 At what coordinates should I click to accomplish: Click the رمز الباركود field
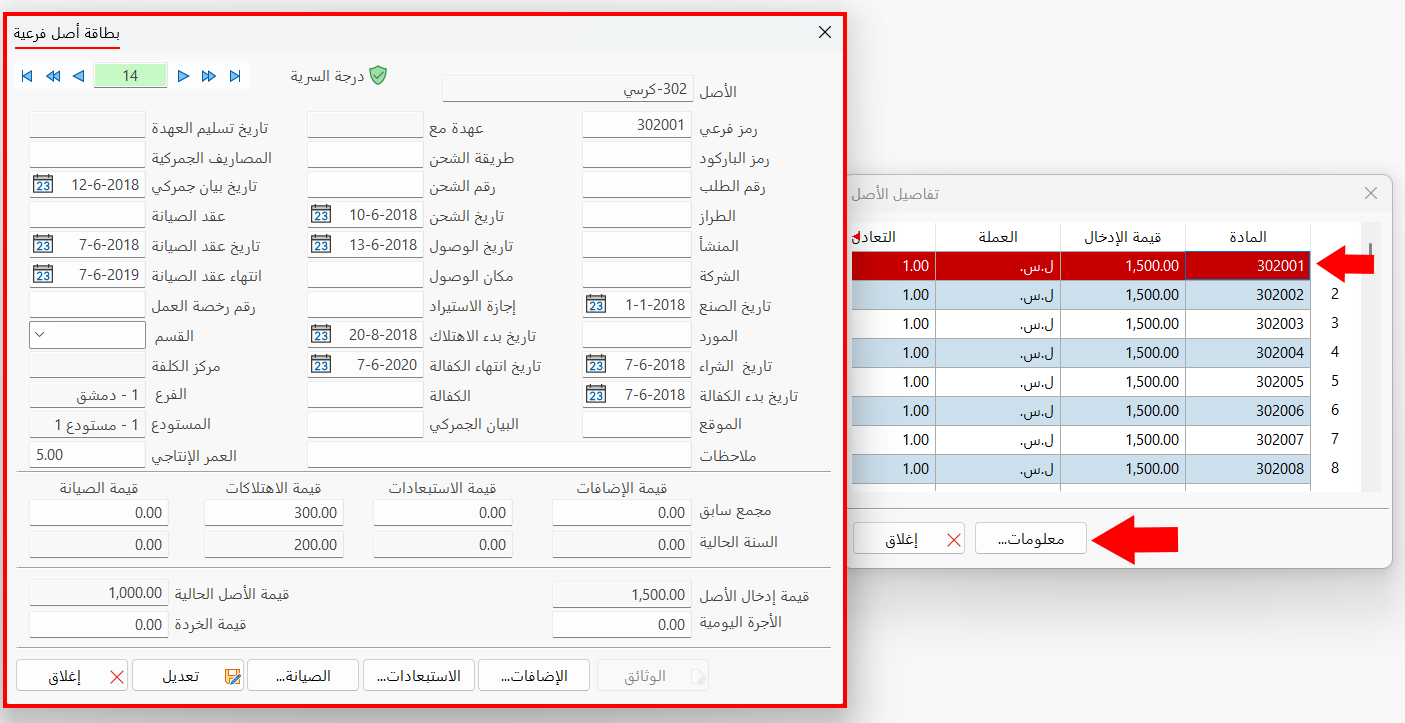637,155
